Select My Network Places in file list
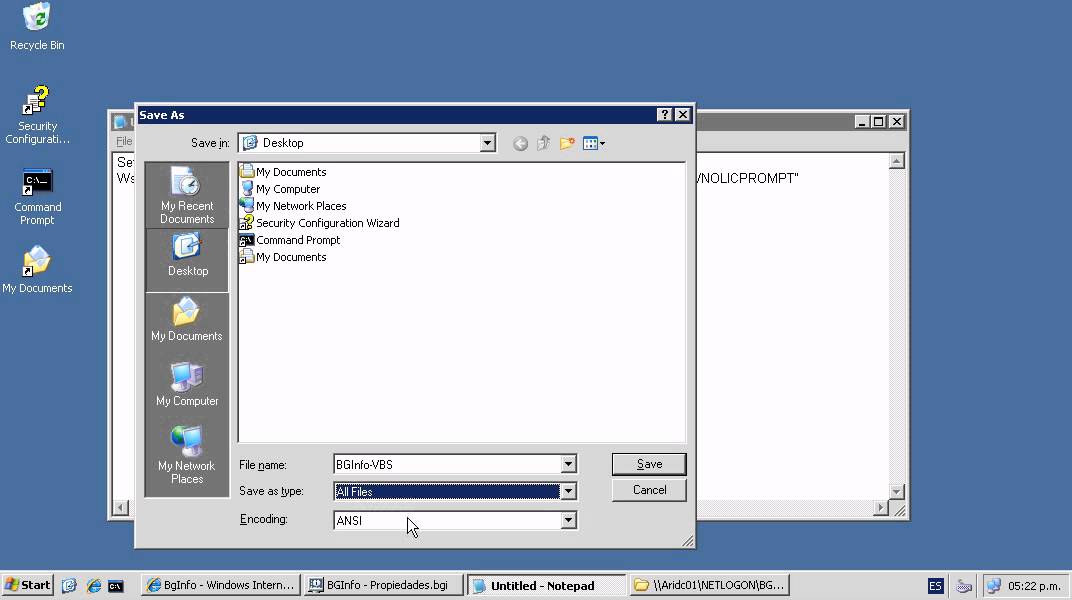The width and height of the screenshot is (1072, 600). tap(293, 206)
